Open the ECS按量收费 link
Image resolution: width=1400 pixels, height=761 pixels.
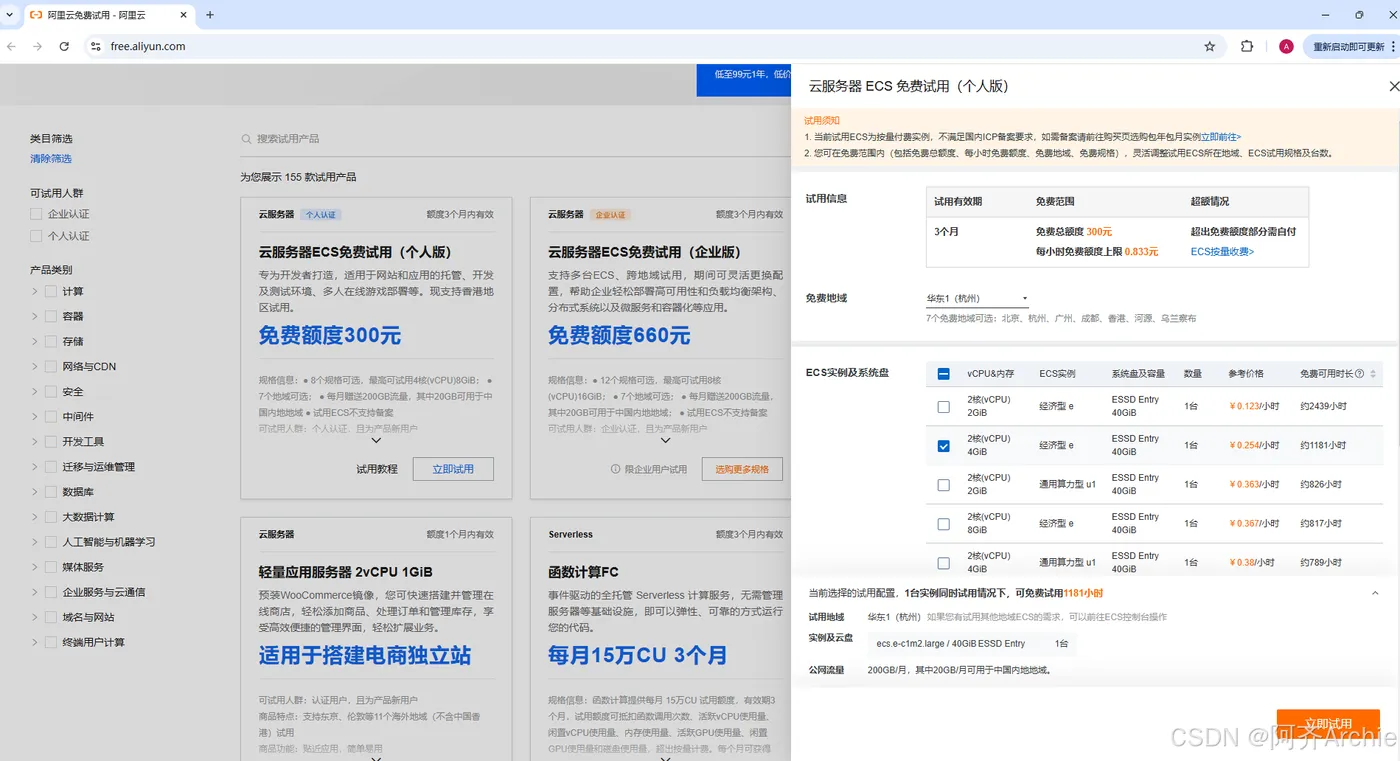pos(1222,252)
